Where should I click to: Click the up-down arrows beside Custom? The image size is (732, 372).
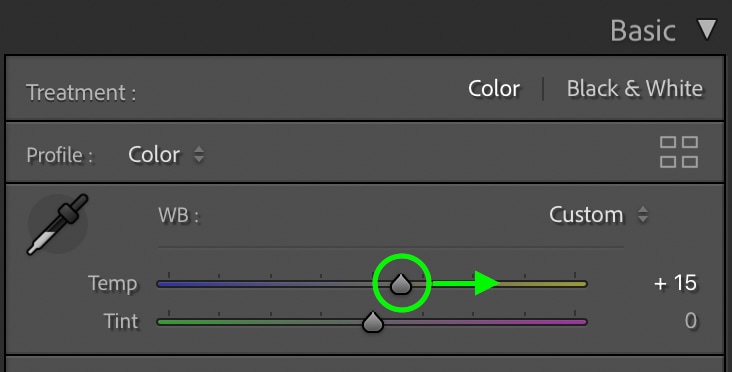tap(643, 215)
